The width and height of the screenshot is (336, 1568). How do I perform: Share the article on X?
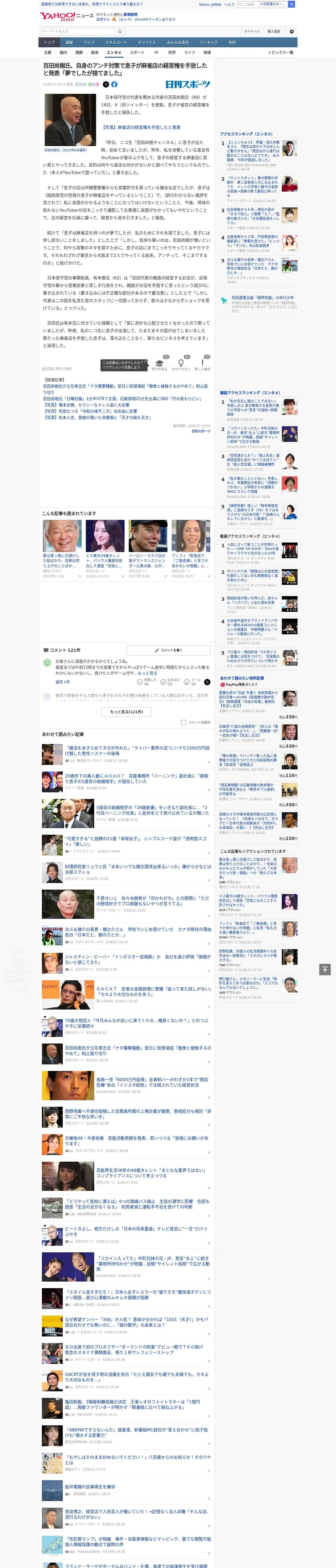coord(106,85)
